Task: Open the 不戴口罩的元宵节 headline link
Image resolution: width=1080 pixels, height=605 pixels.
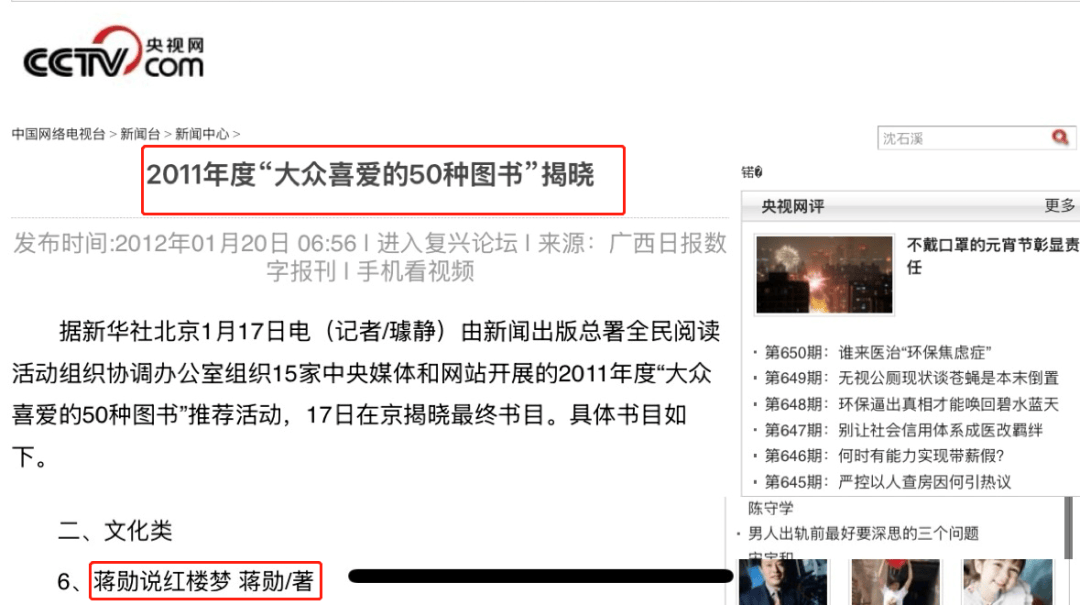Action: point(993,256)
